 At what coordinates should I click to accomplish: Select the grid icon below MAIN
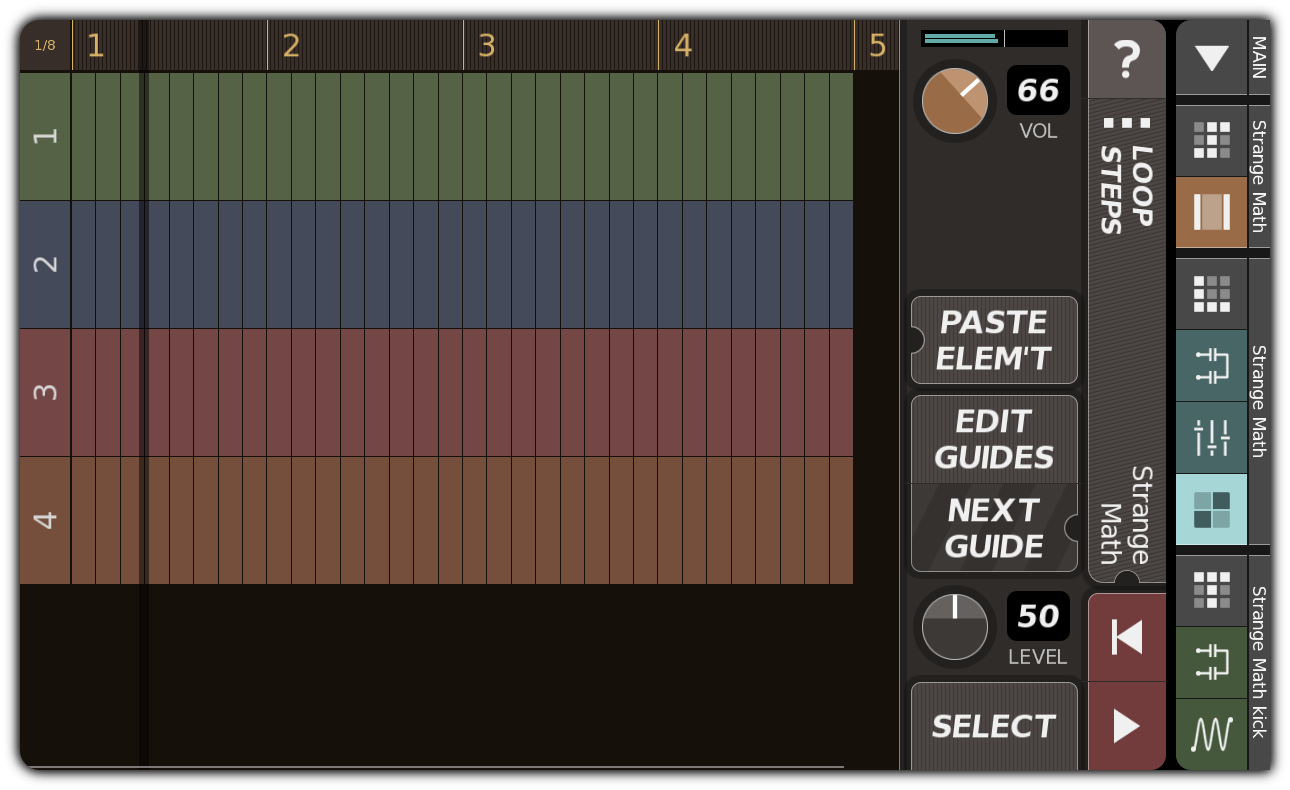(x=1211, y=140)
